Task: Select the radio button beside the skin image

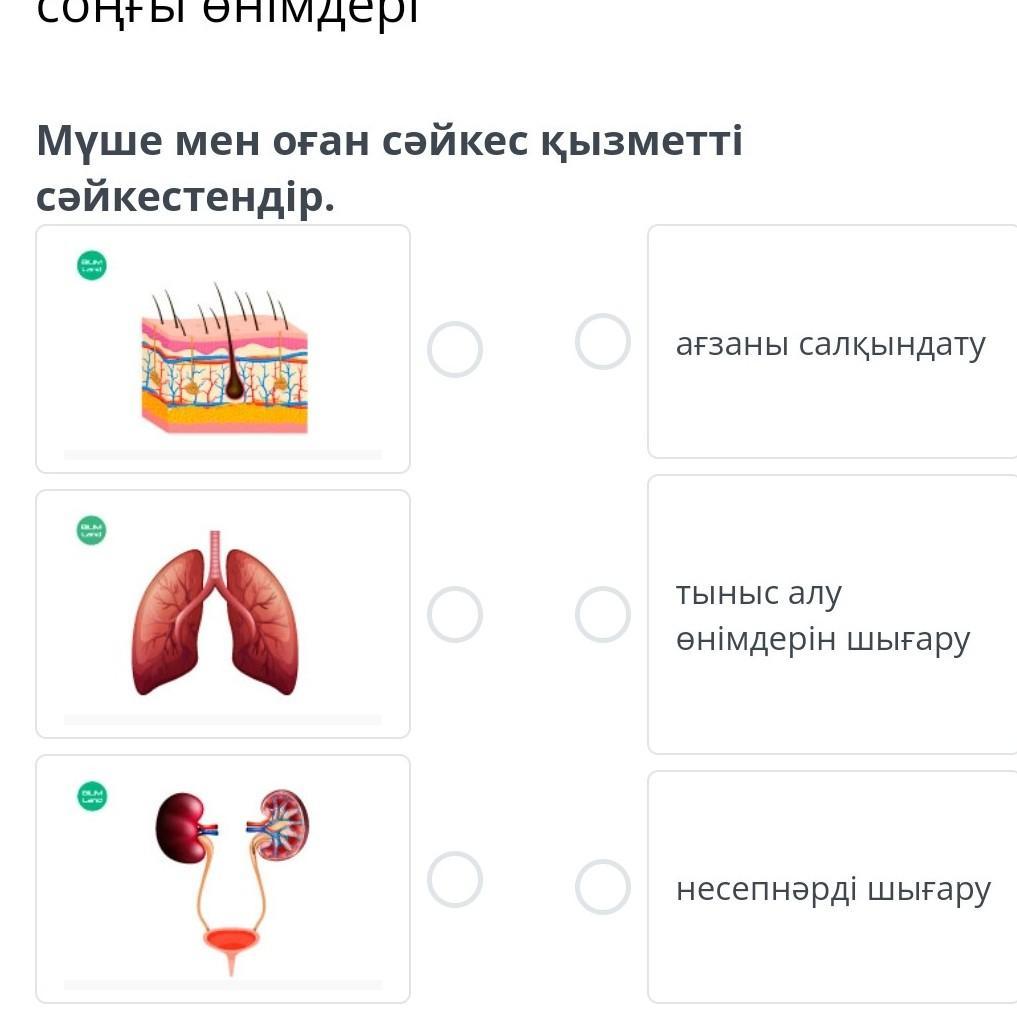Action: coord(455,349)
